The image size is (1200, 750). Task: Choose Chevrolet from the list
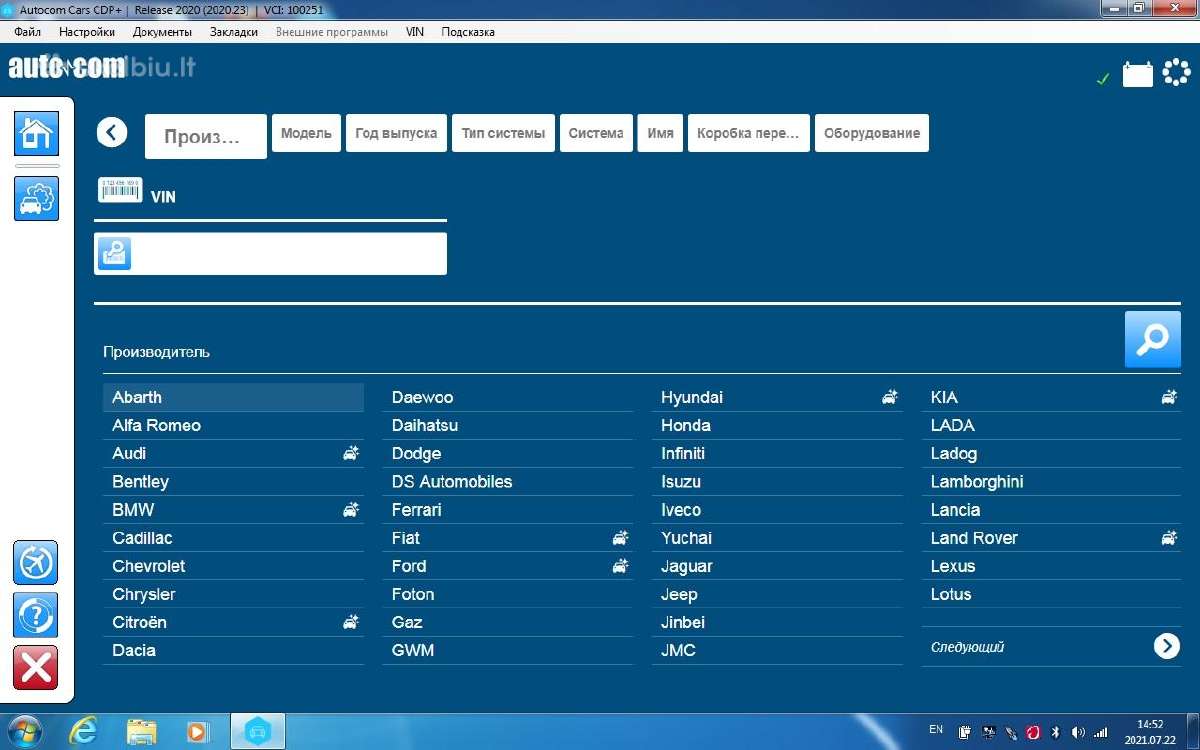tap(233, 566)
